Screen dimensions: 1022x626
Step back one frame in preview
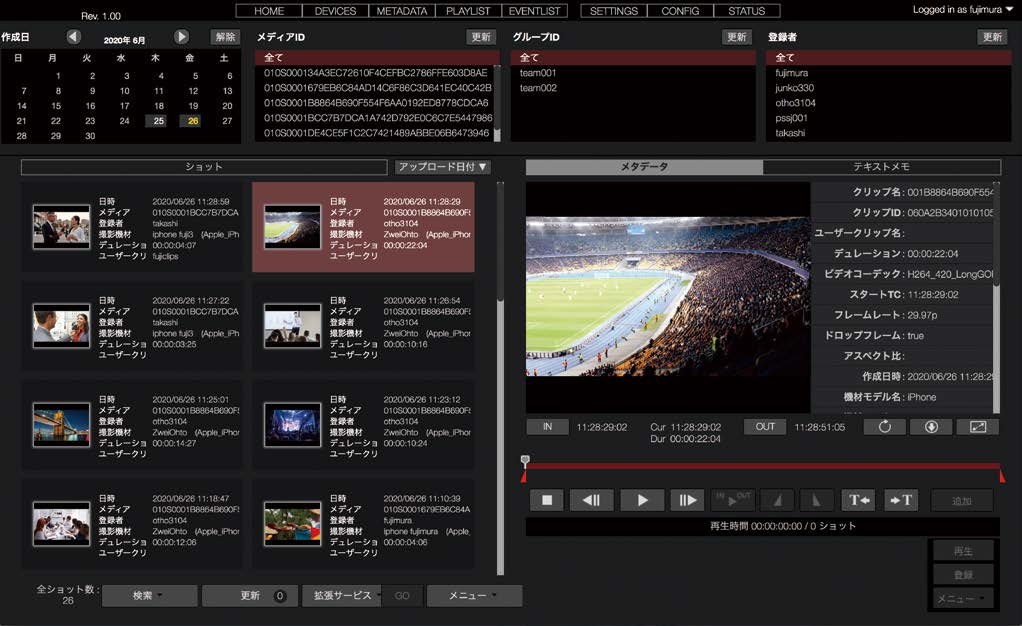[x=591, y=500]
